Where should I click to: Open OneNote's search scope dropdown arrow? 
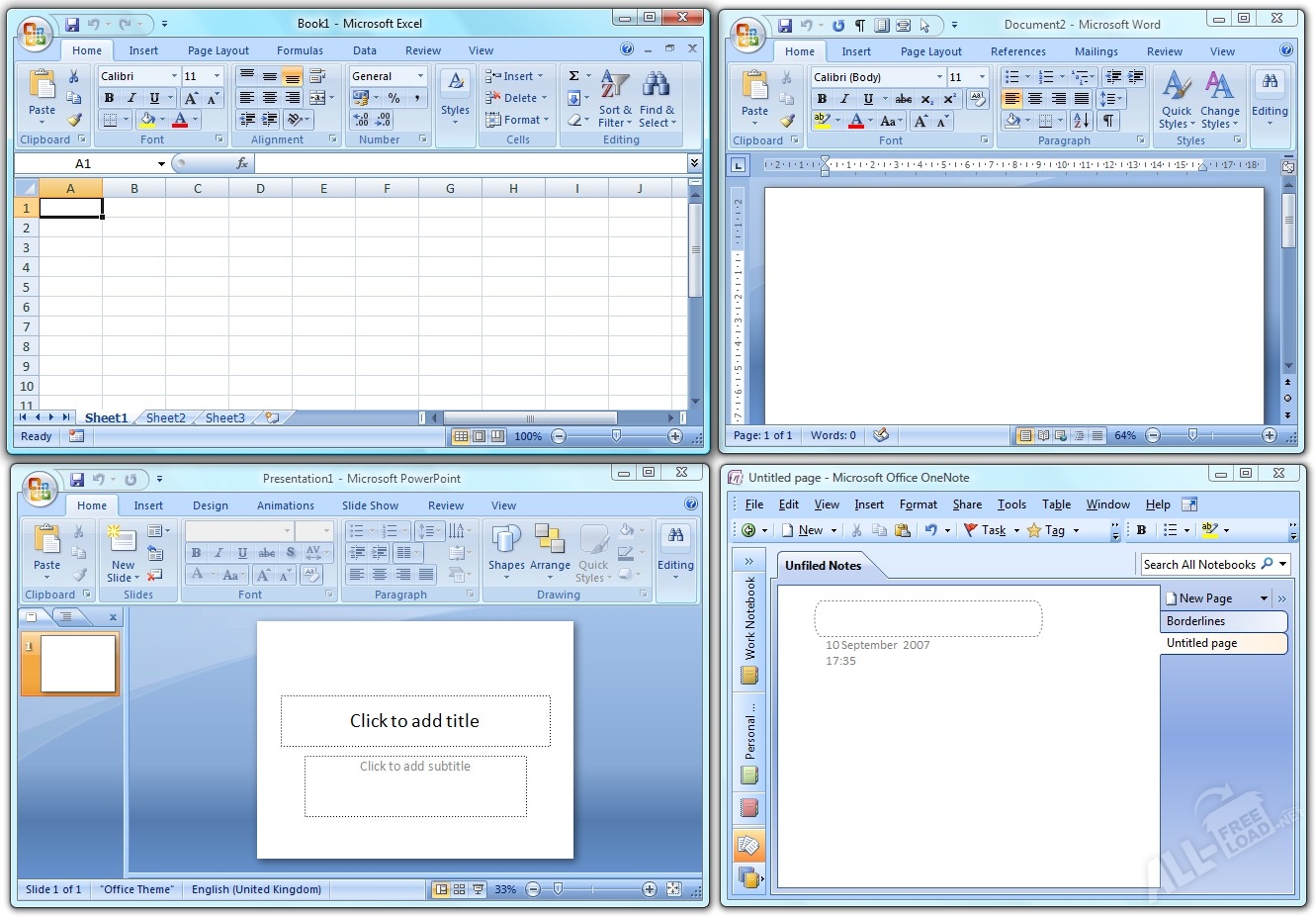point(1283,564)
